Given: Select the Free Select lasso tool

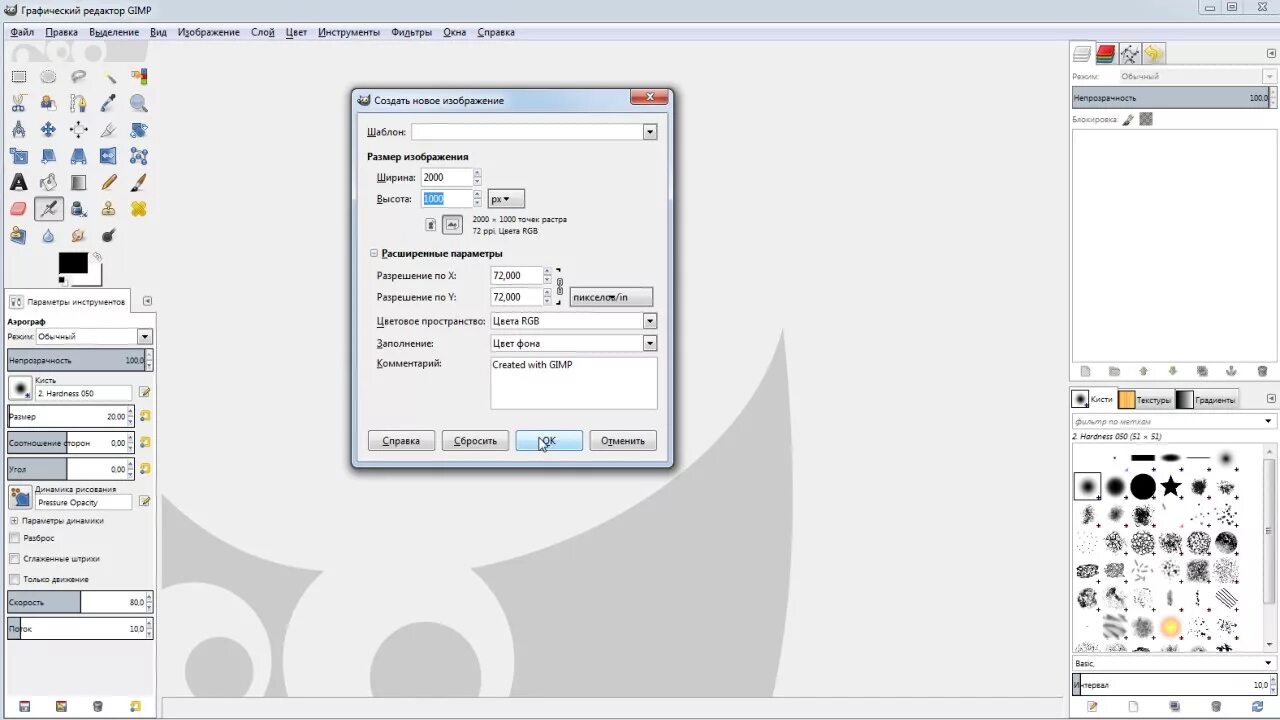Looking at the screenshot, I should (x=78, y=76).
